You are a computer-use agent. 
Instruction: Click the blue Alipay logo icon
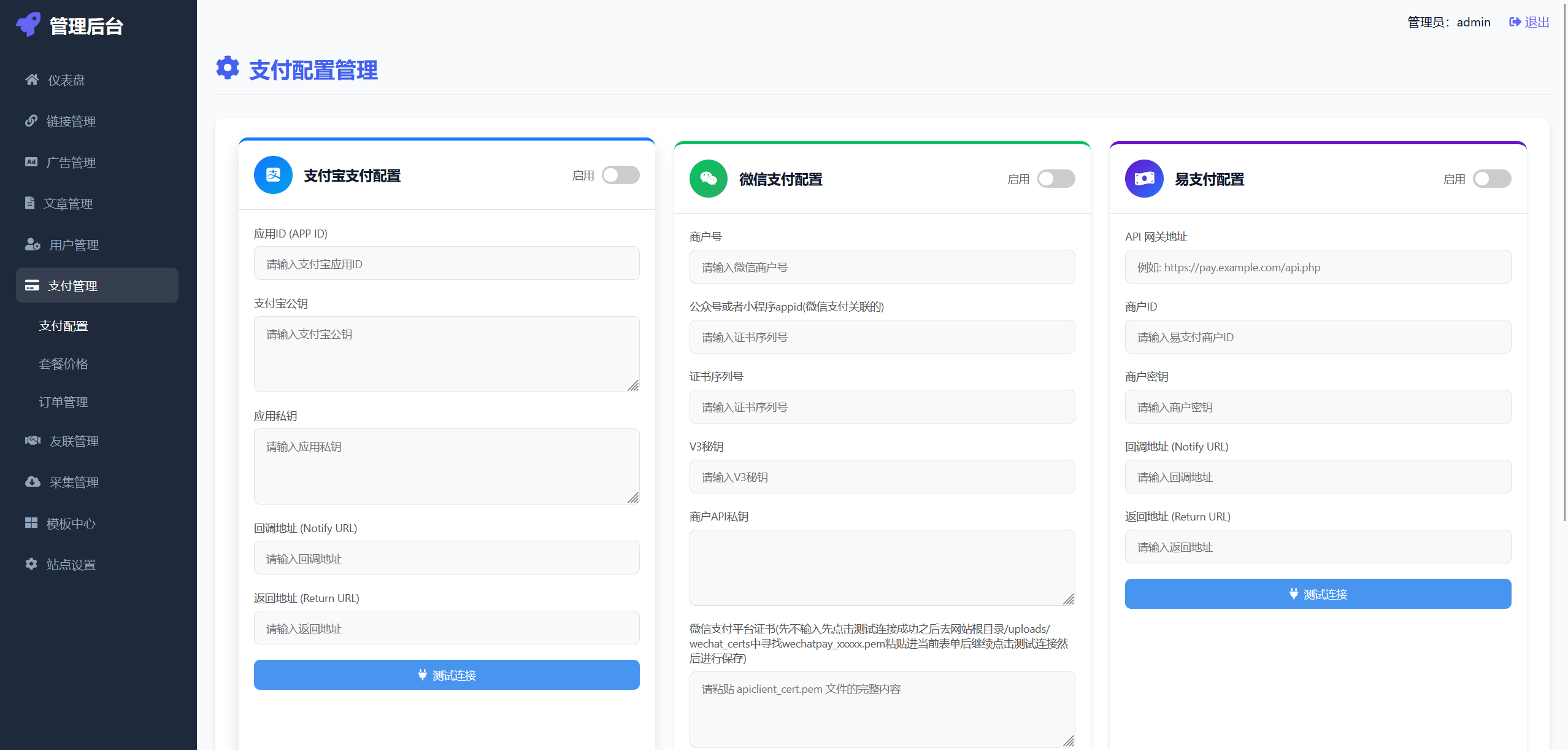(x=272, y=175)
